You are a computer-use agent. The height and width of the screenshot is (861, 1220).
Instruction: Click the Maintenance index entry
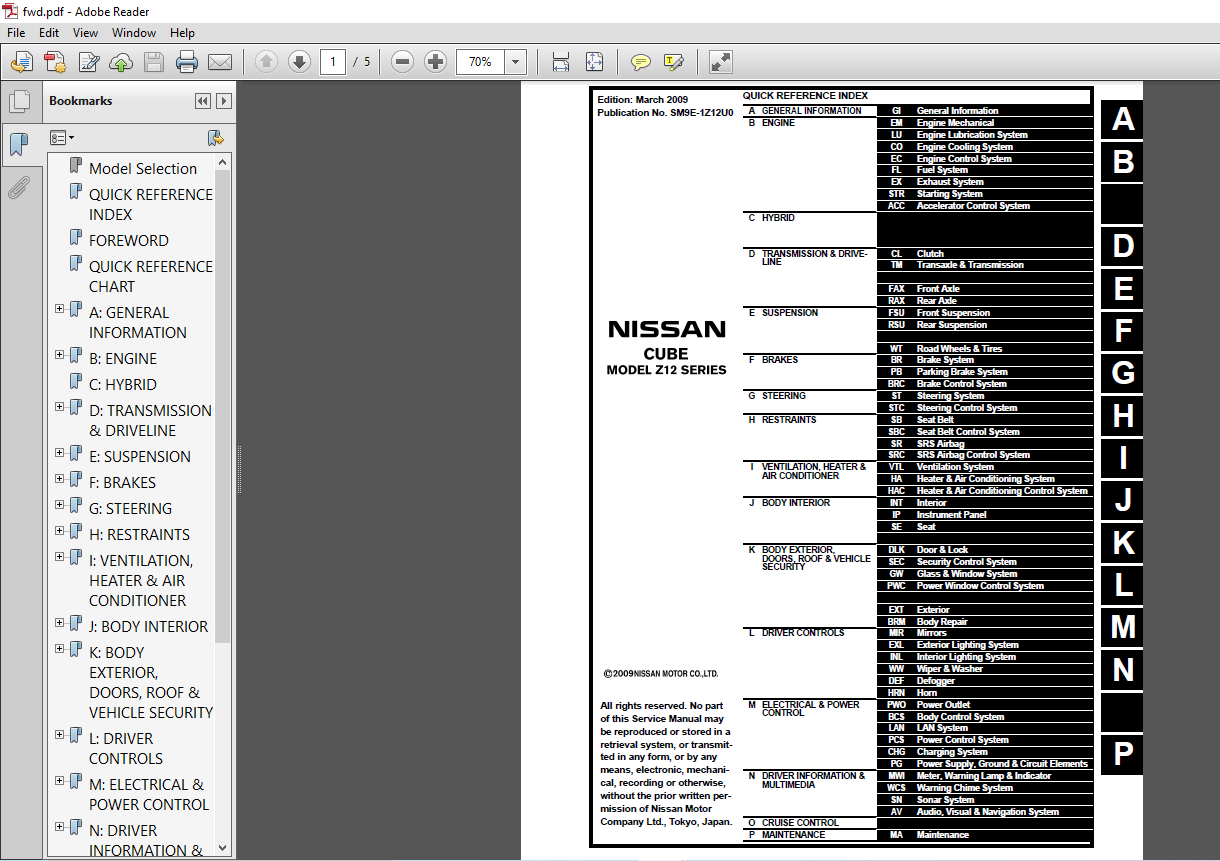click(x=943, y=835)
